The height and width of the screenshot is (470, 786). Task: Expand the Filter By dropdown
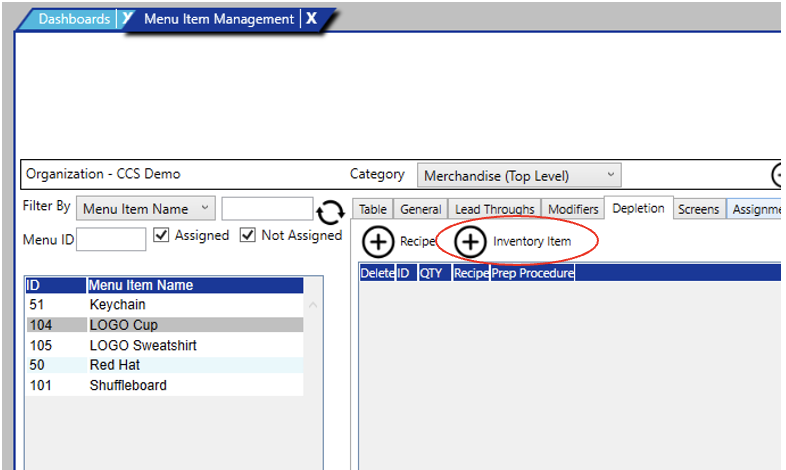[145, 208]
